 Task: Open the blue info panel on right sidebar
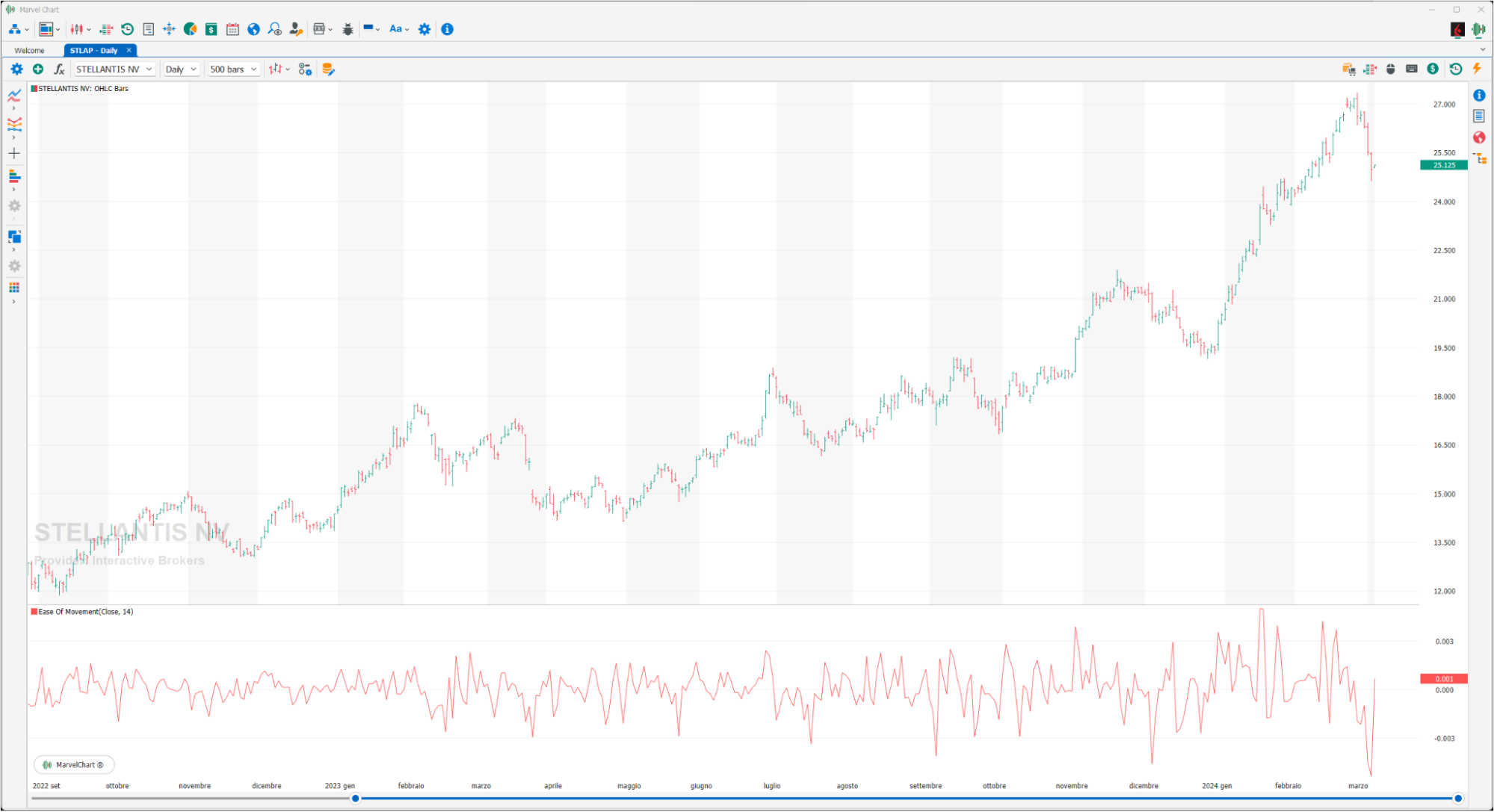tap(1479, 95)
